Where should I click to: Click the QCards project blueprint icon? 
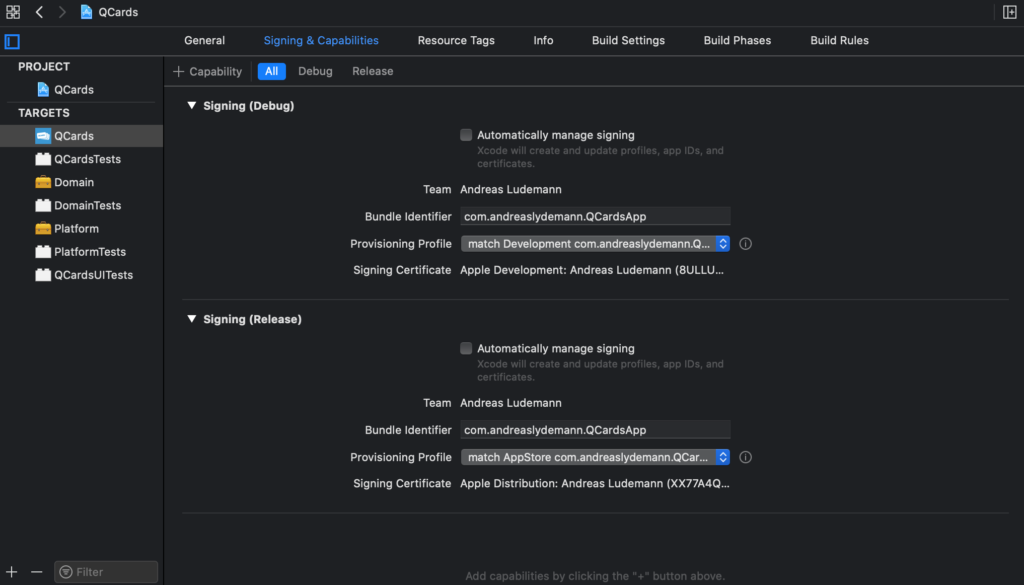click(x=43, y=89)
